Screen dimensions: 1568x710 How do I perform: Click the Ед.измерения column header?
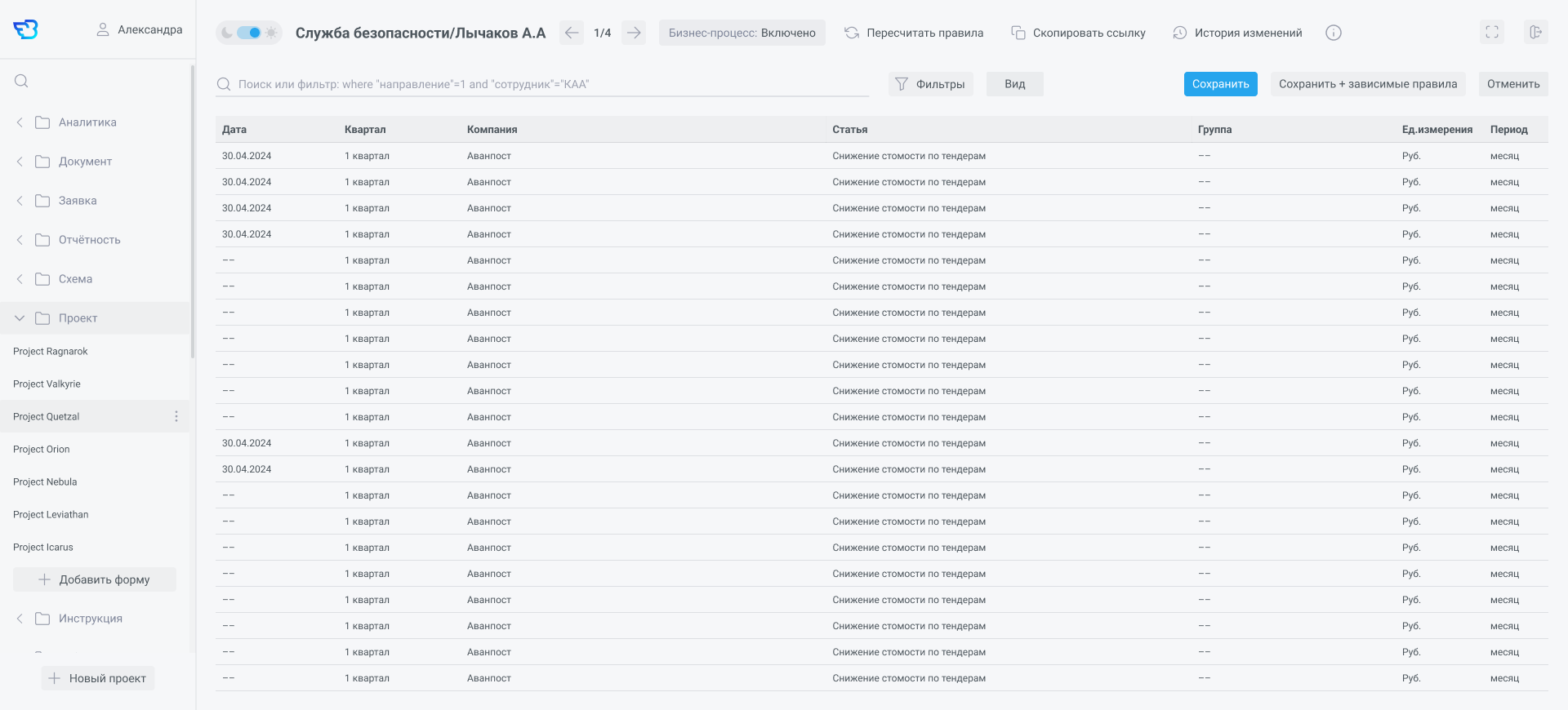[1437, 130]
